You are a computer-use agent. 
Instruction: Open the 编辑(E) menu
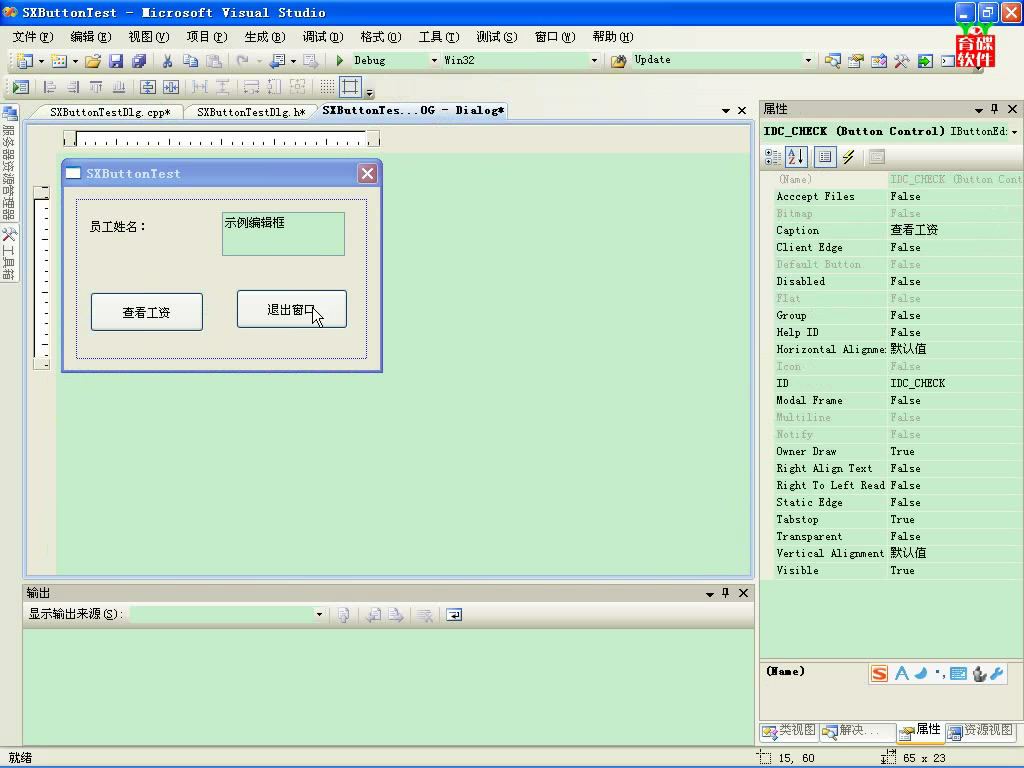click(91, 37)
